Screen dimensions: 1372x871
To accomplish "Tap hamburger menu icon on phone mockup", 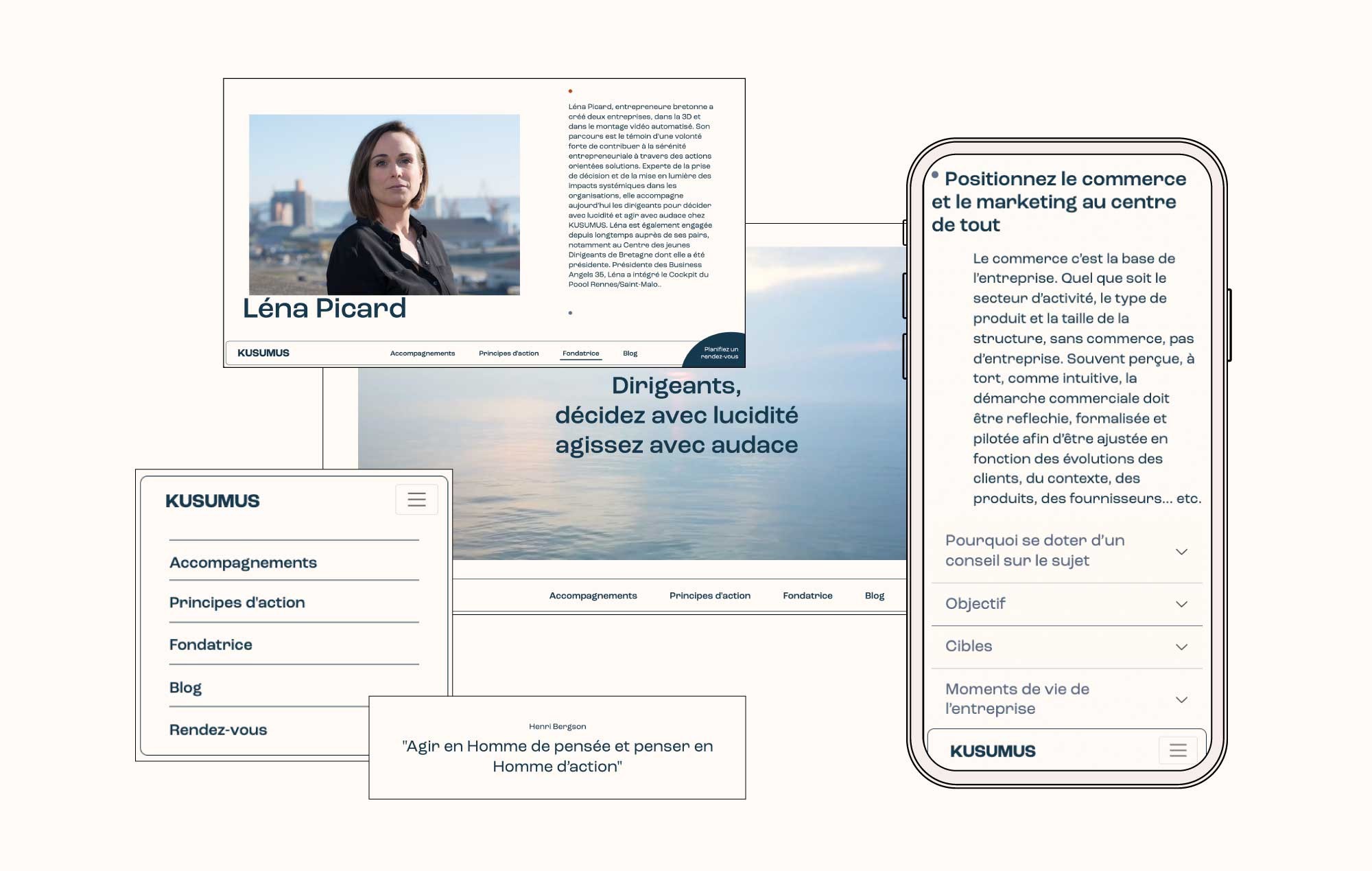I will click(x=1178, y=750).
